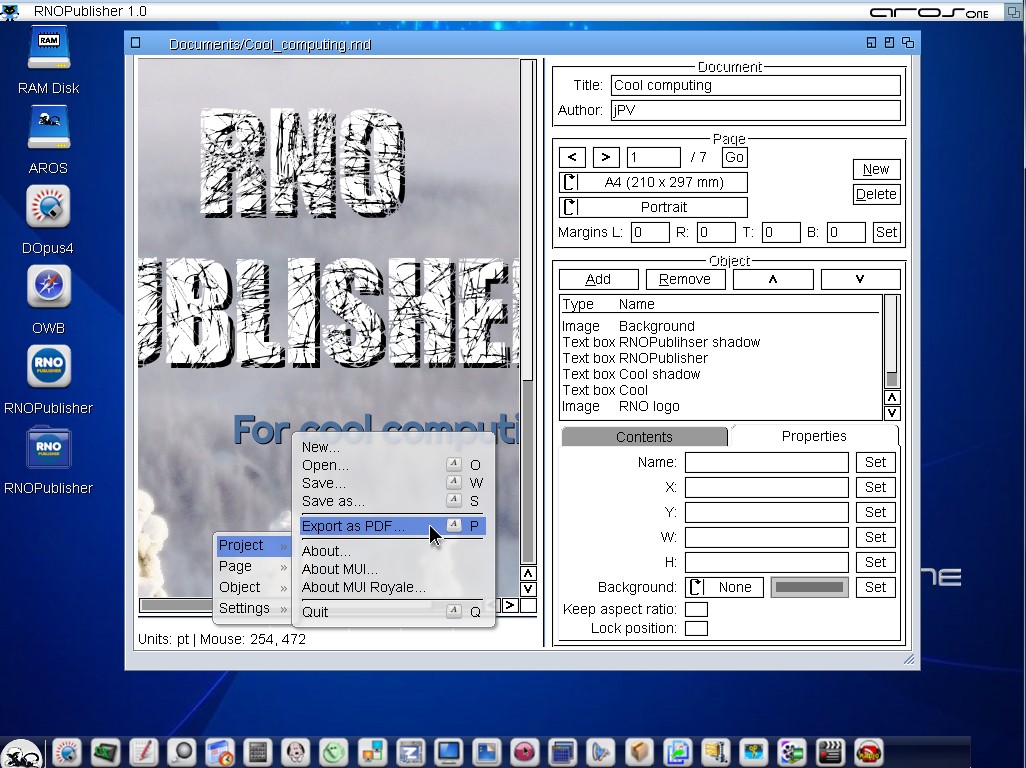Open the OWB web browser icon
Screen dimensions: 1026x768
click(x=48, y=289)
